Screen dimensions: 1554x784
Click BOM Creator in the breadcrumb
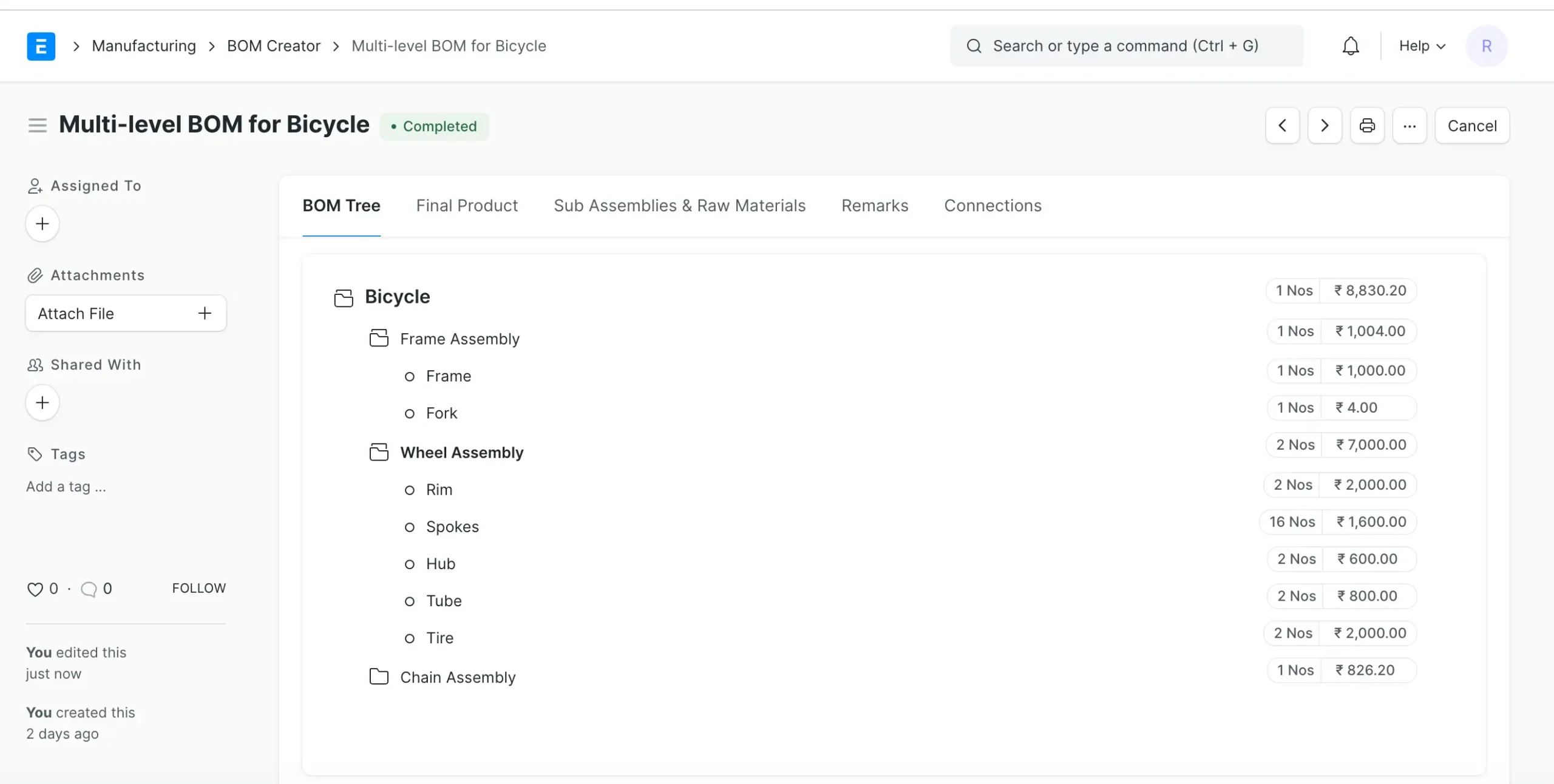(274, 46)
